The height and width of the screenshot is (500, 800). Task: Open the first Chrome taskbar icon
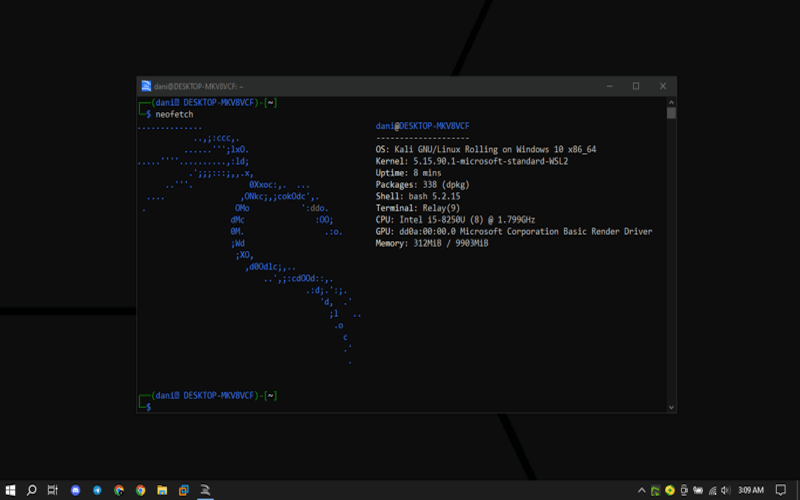119,490
